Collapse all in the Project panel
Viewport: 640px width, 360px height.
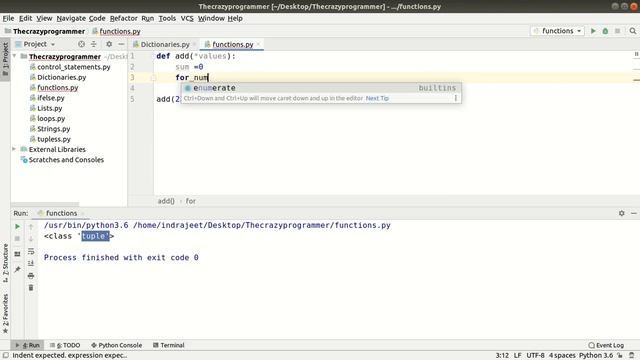point(93,44)
